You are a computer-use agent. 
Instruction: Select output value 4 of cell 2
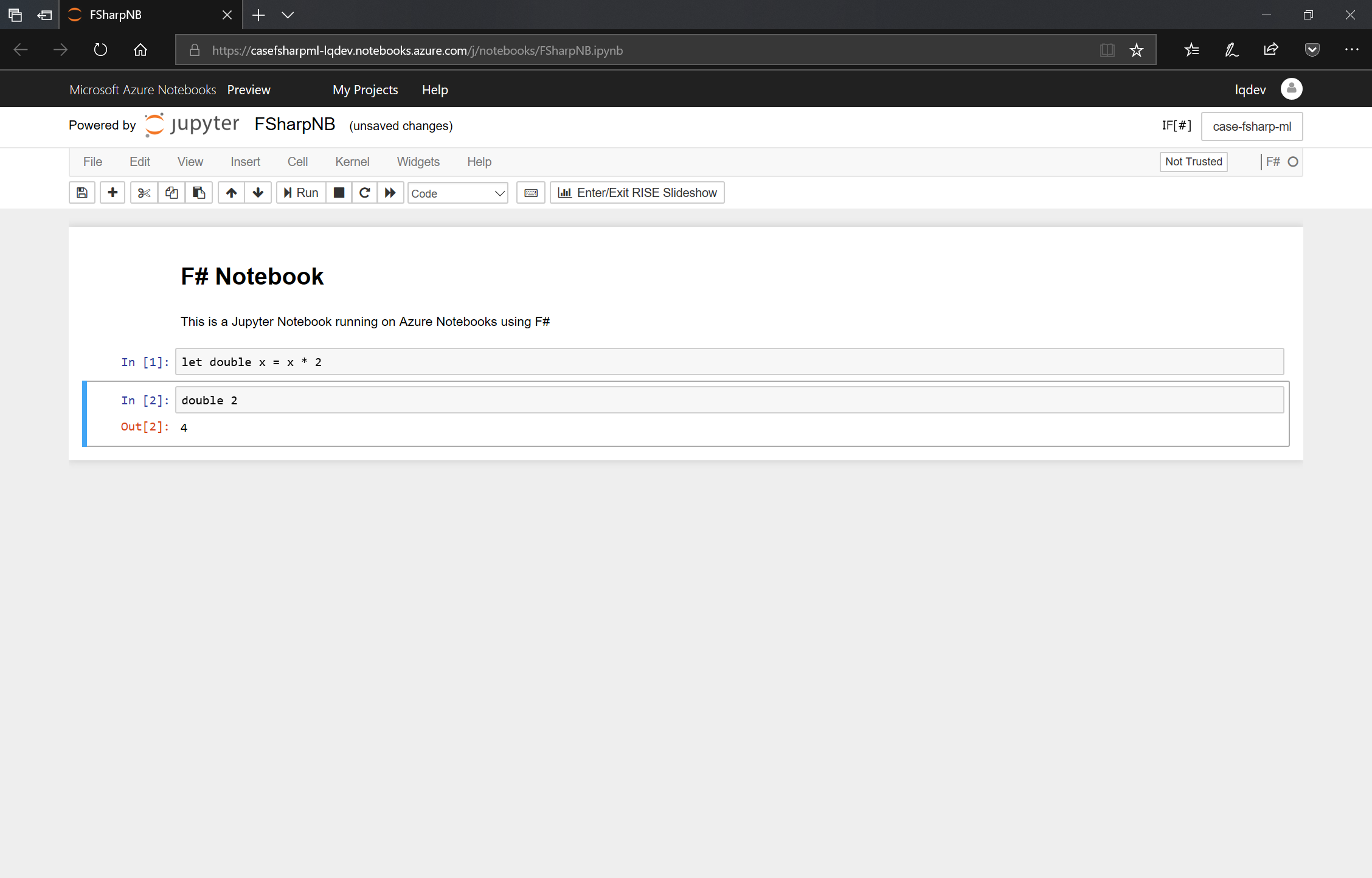tap(184, 427)
